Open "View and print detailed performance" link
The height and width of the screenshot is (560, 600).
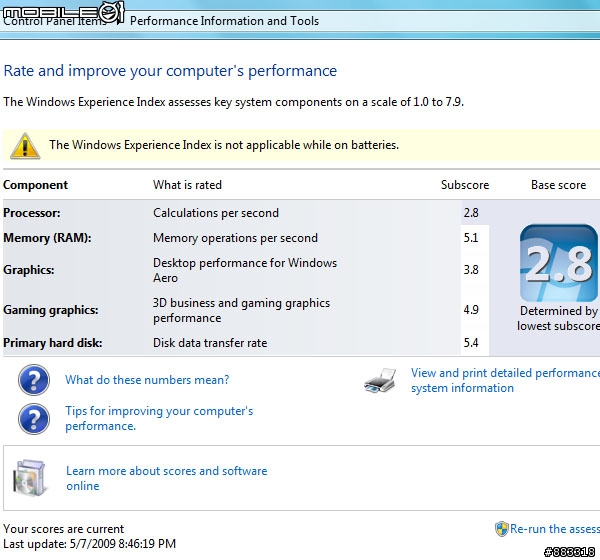[505, 380]
